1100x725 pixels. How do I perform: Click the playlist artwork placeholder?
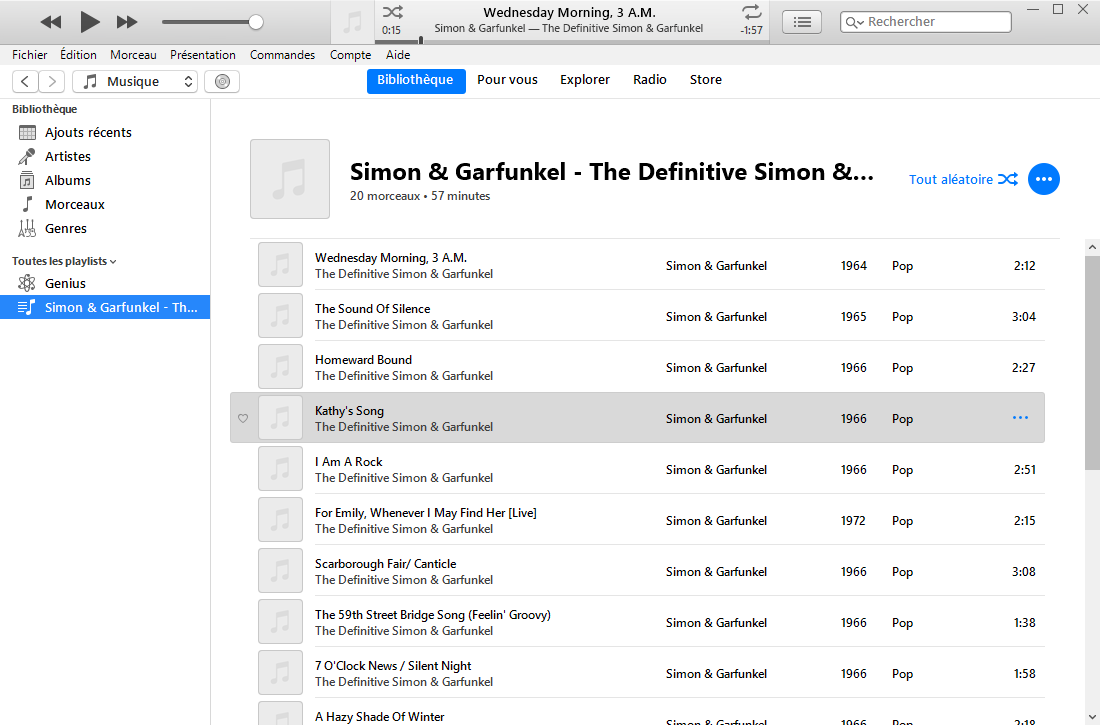290,179
